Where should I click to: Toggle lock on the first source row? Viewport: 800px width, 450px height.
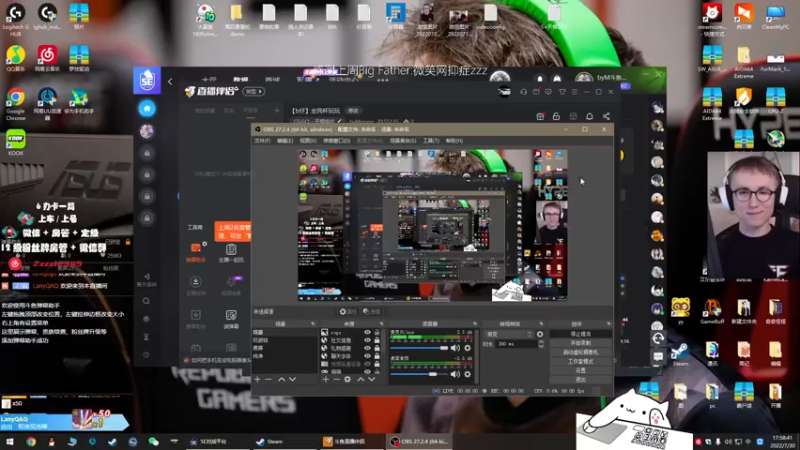pos(377,332)
